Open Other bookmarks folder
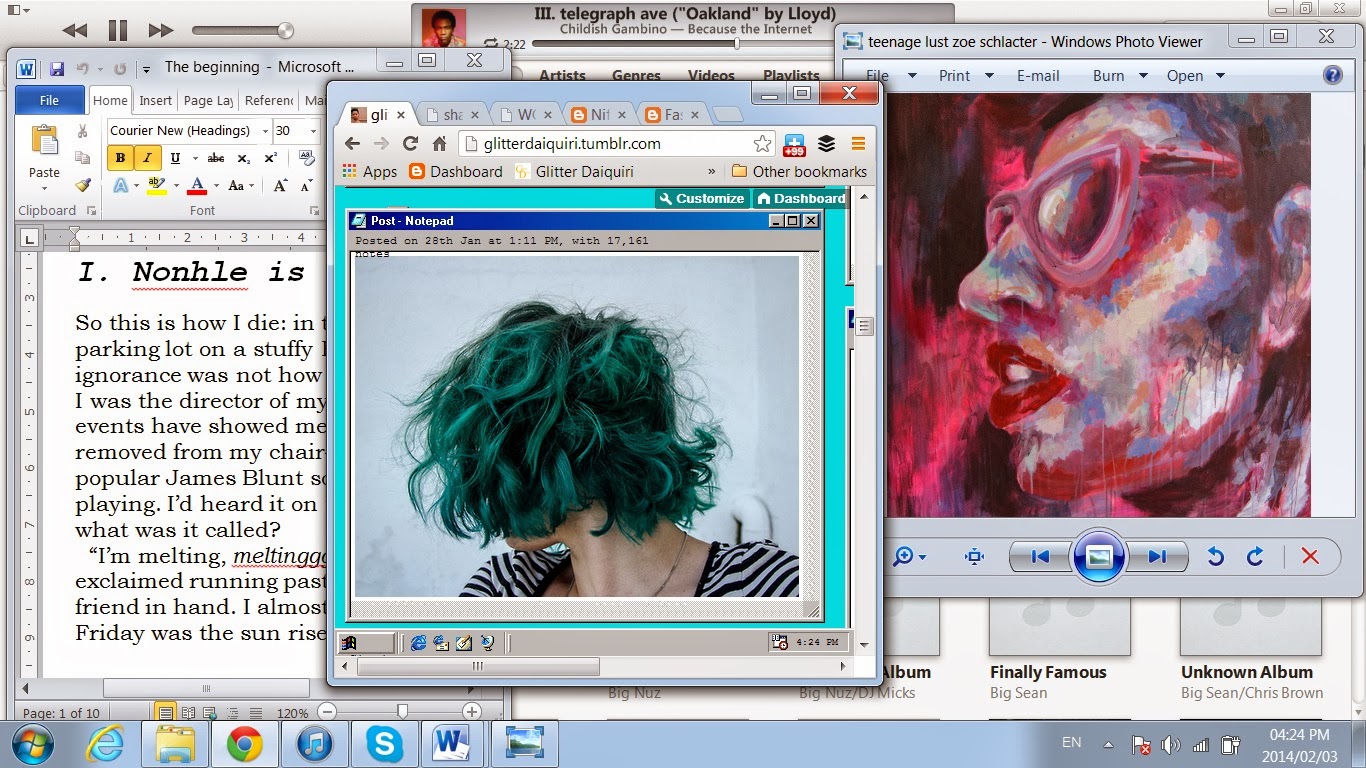 [x=799, y=172]
